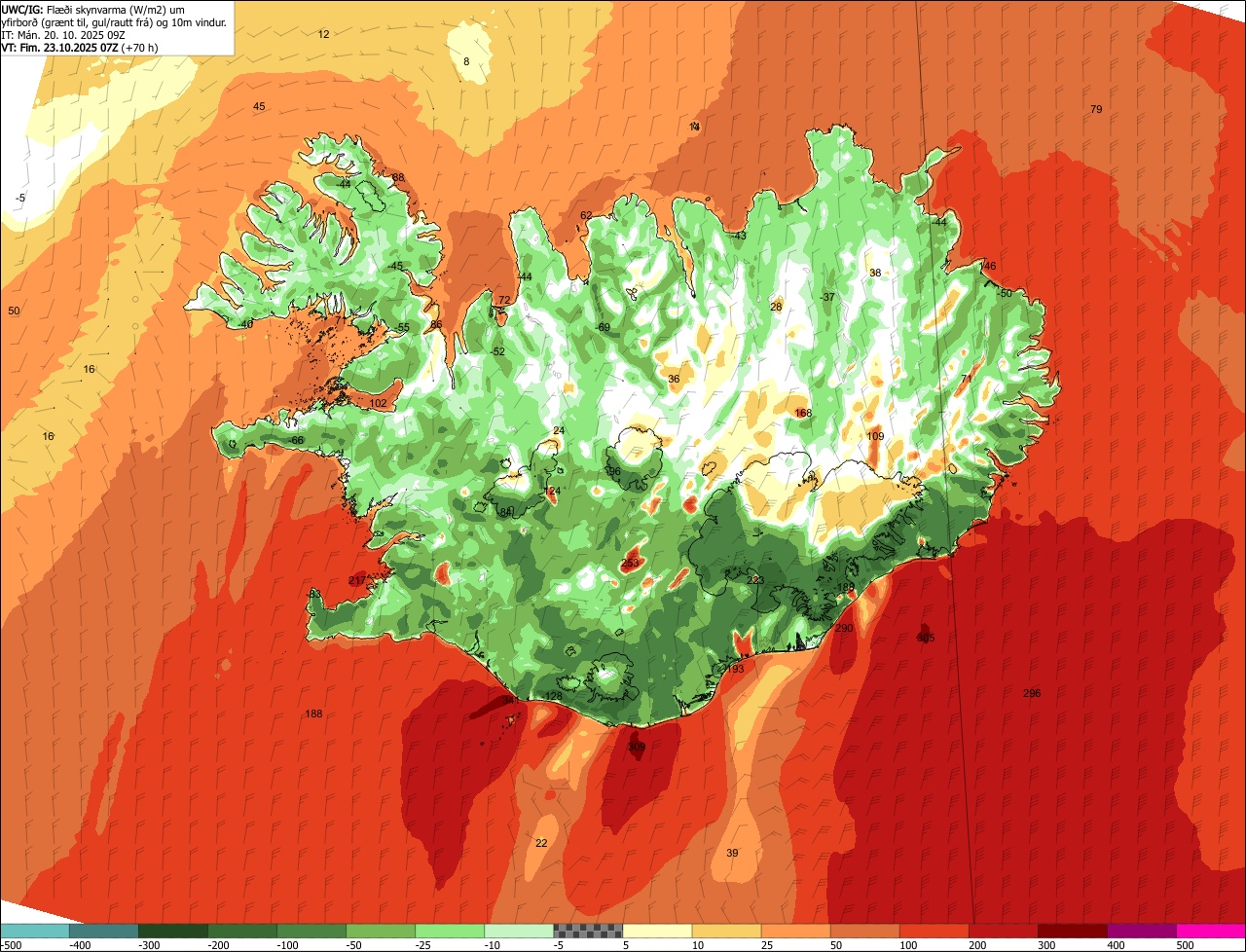Click the map value 12
The height and width of the screenshot is (952, 1246).
click(323, 34)
